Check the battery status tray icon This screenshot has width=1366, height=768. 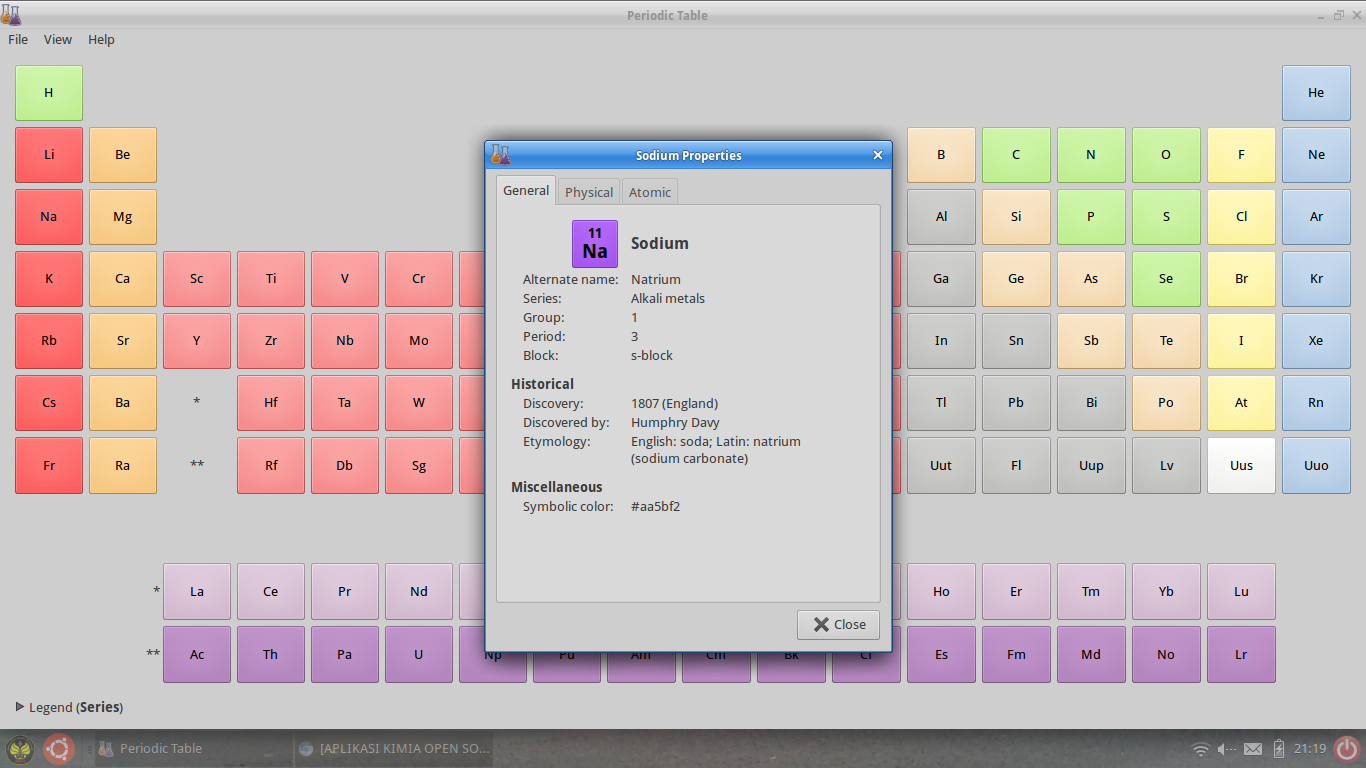[1279, 748]
